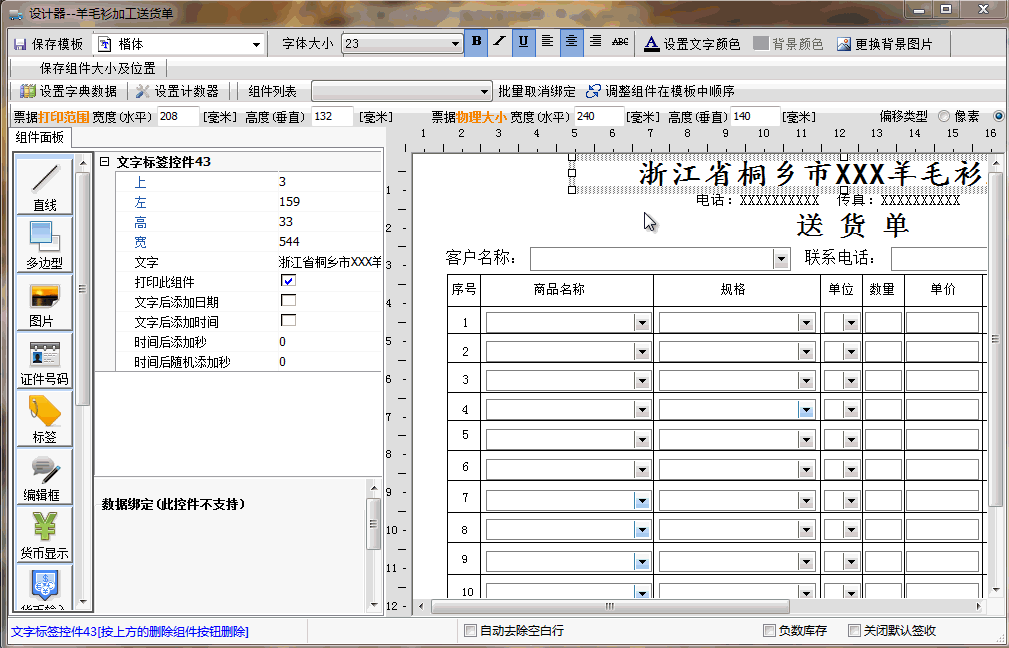Apply strikethrough text formatting
The width and height of the screenshot is (1009, 648).
pos(620,42)
